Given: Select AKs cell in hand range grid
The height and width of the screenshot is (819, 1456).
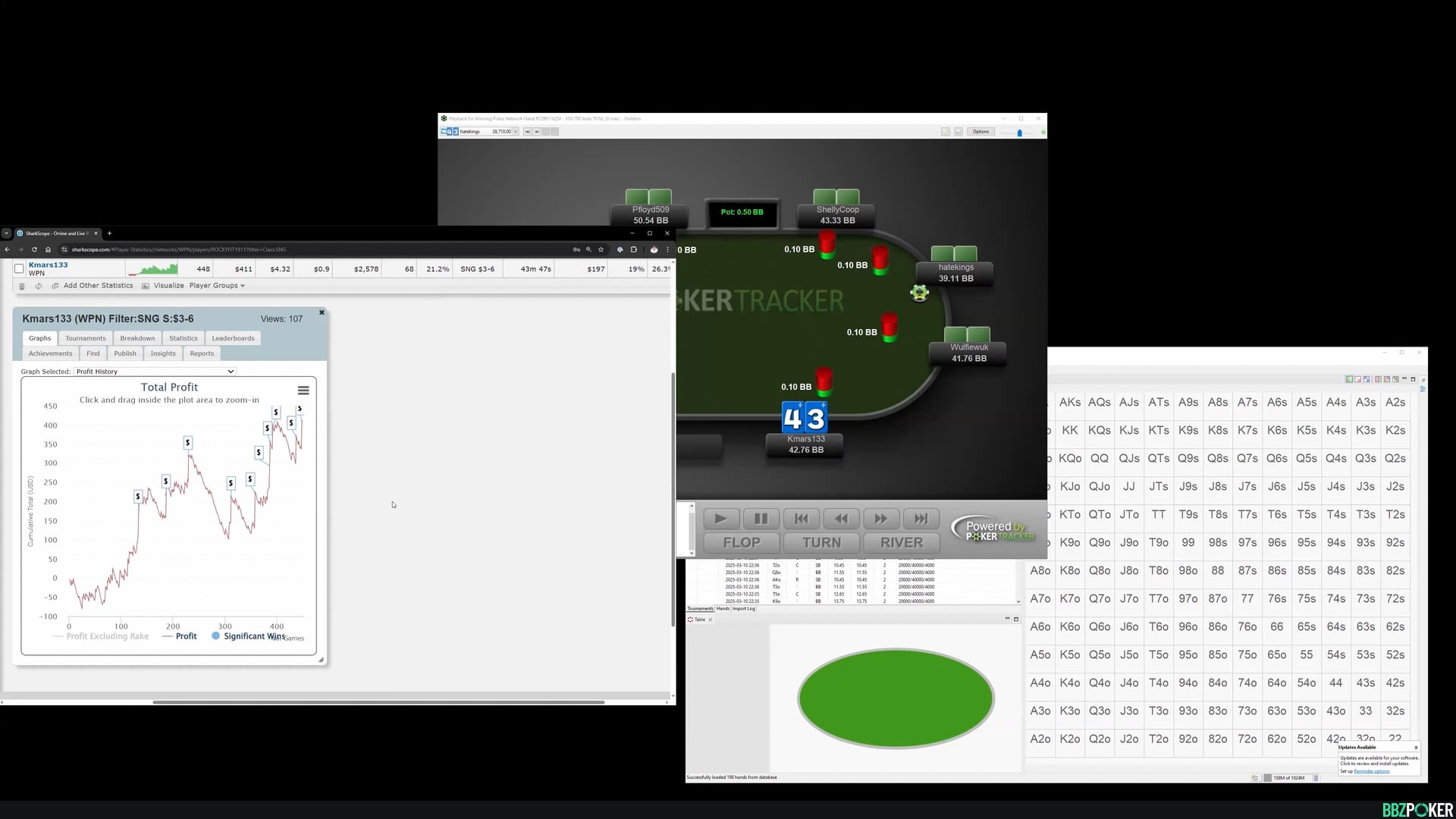Looking at the screenshot, I should 1069,402.
